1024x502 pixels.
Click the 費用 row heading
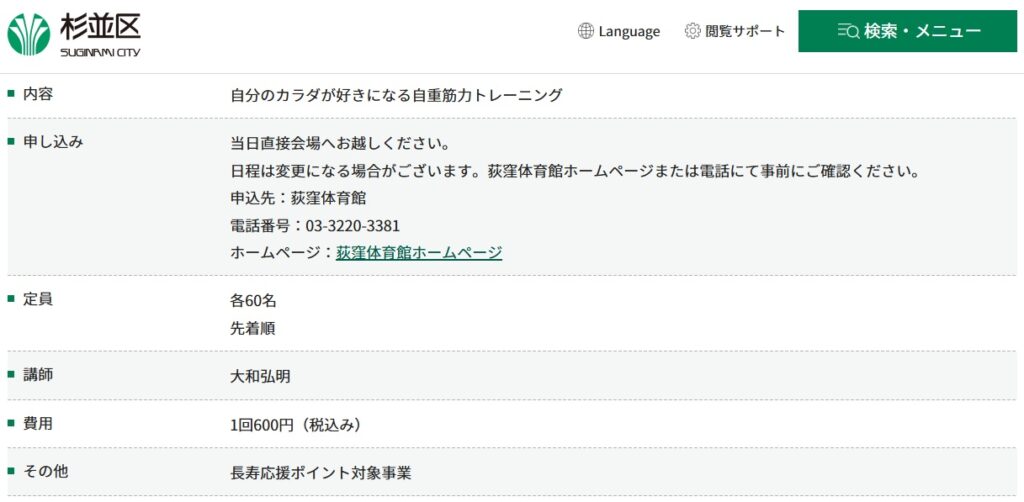click(x=38, y=424)
